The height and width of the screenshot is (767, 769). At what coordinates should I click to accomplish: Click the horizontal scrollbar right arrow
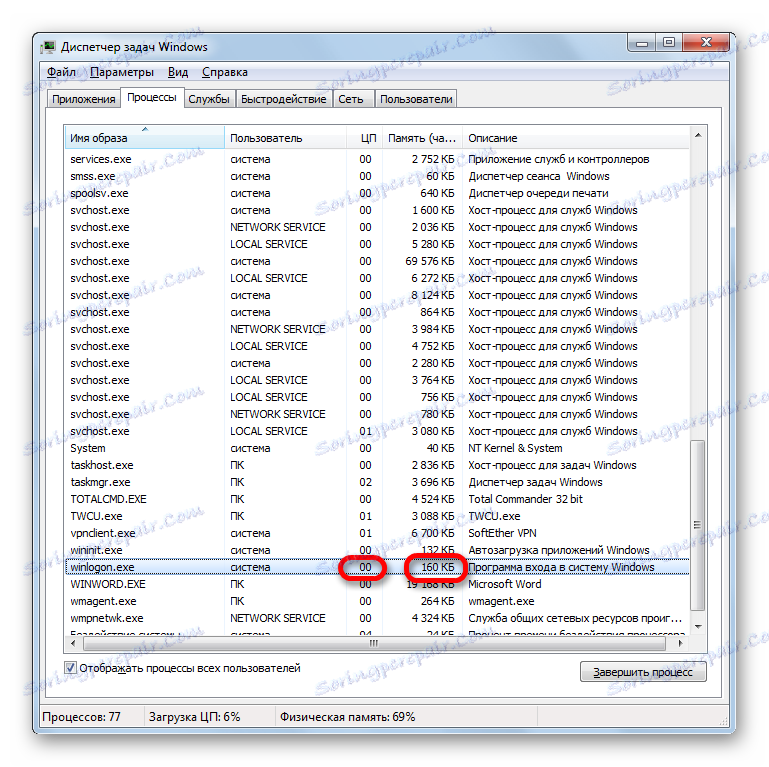681,643
